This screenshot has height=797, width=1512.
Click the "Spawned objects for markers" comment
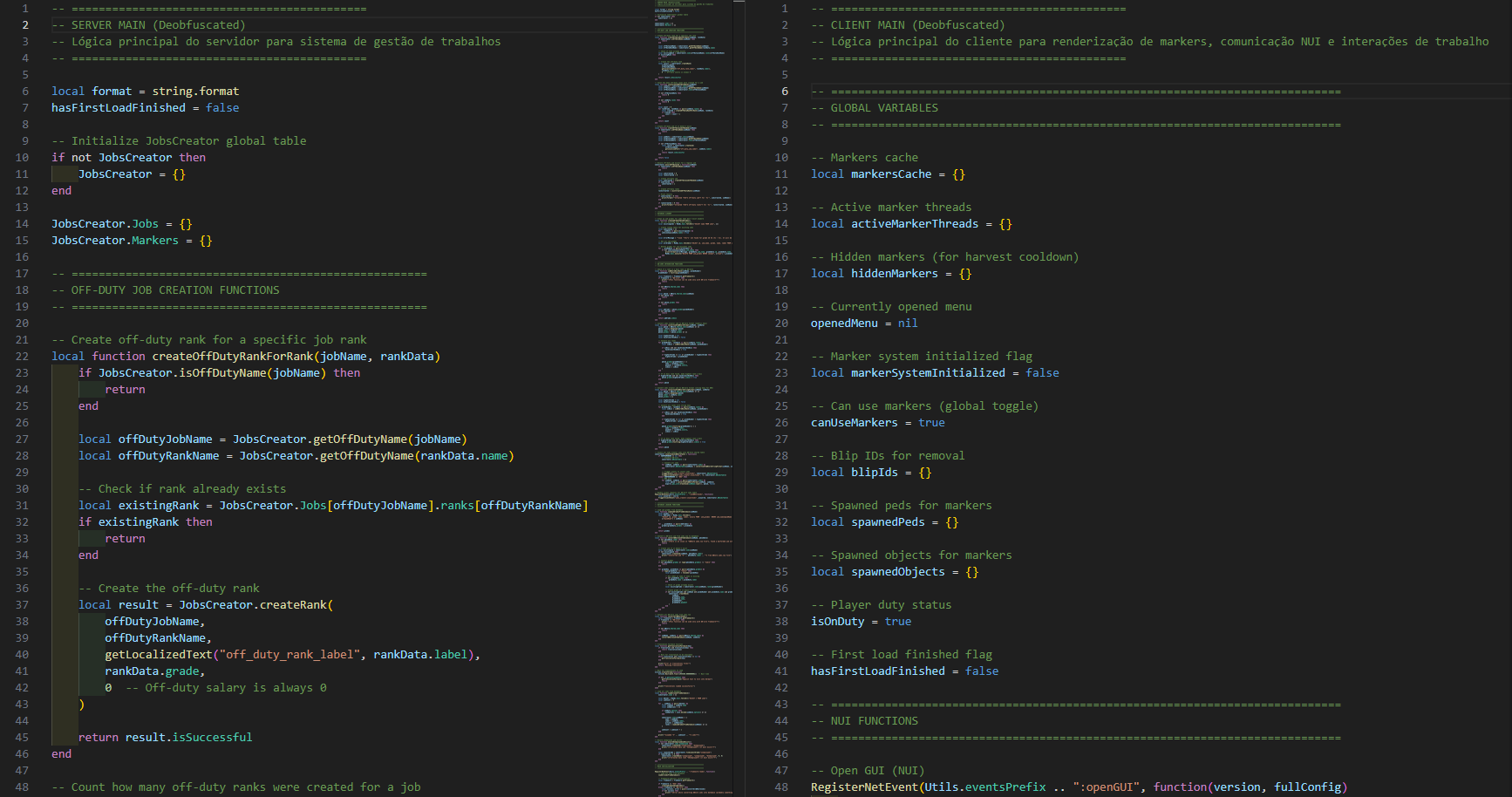(911, 555)
